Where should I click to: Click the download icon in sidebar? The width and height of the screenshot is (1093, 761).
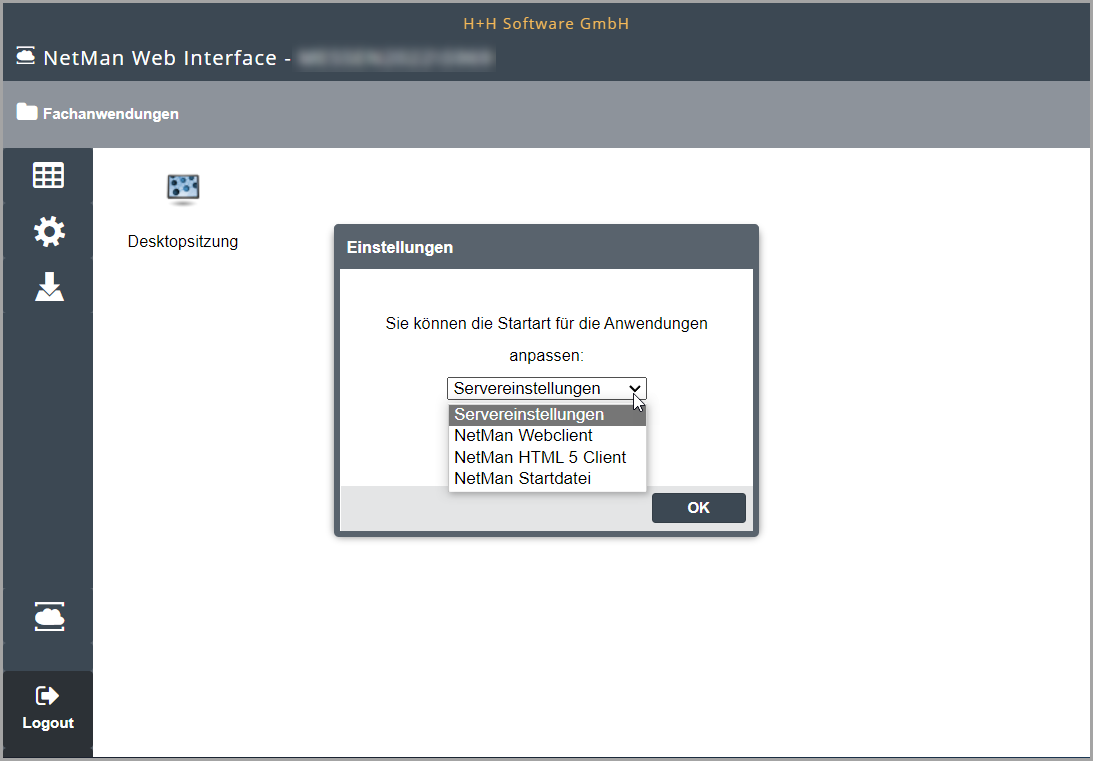[x=49, y=286]
